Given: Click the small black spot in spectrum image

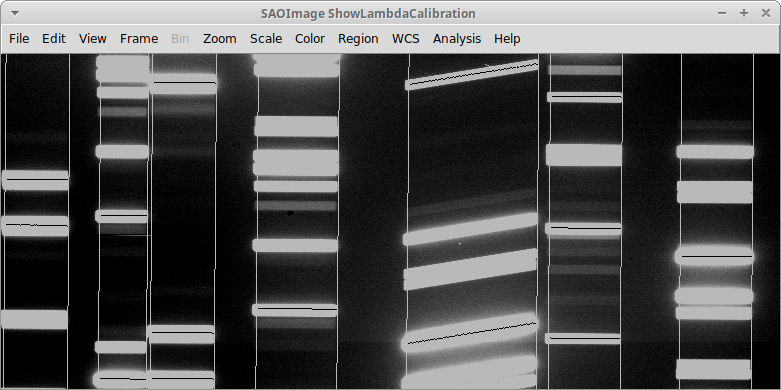Looking at the screenshot, I should [x=290, y=213].
